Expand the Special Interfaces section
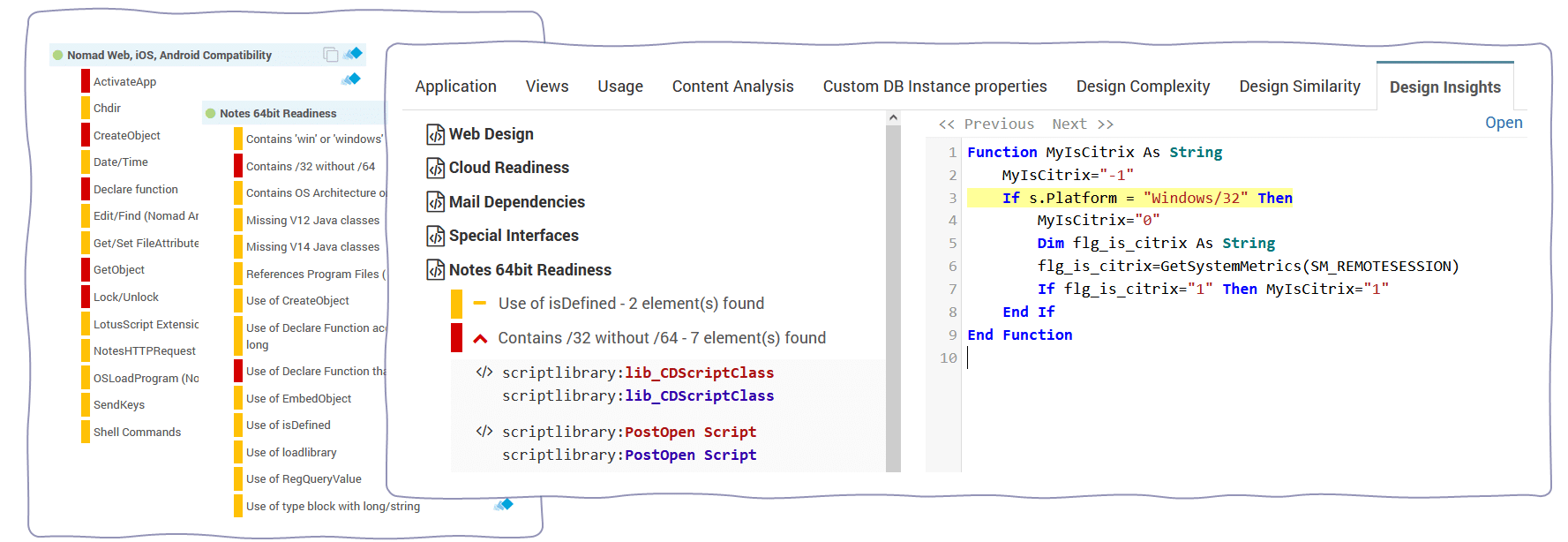Viewport: 1568px width, 542px height. point(513,236)
